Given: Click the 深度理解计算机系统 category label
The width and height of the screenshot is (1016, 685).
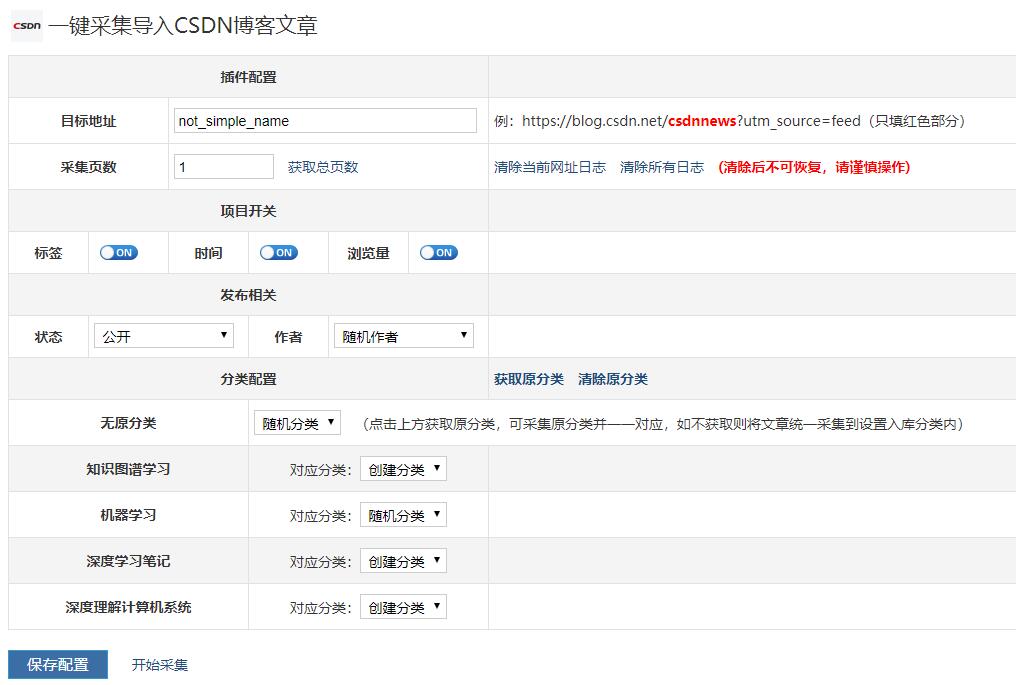Looking at the screenshot, I should click(128, 607).
